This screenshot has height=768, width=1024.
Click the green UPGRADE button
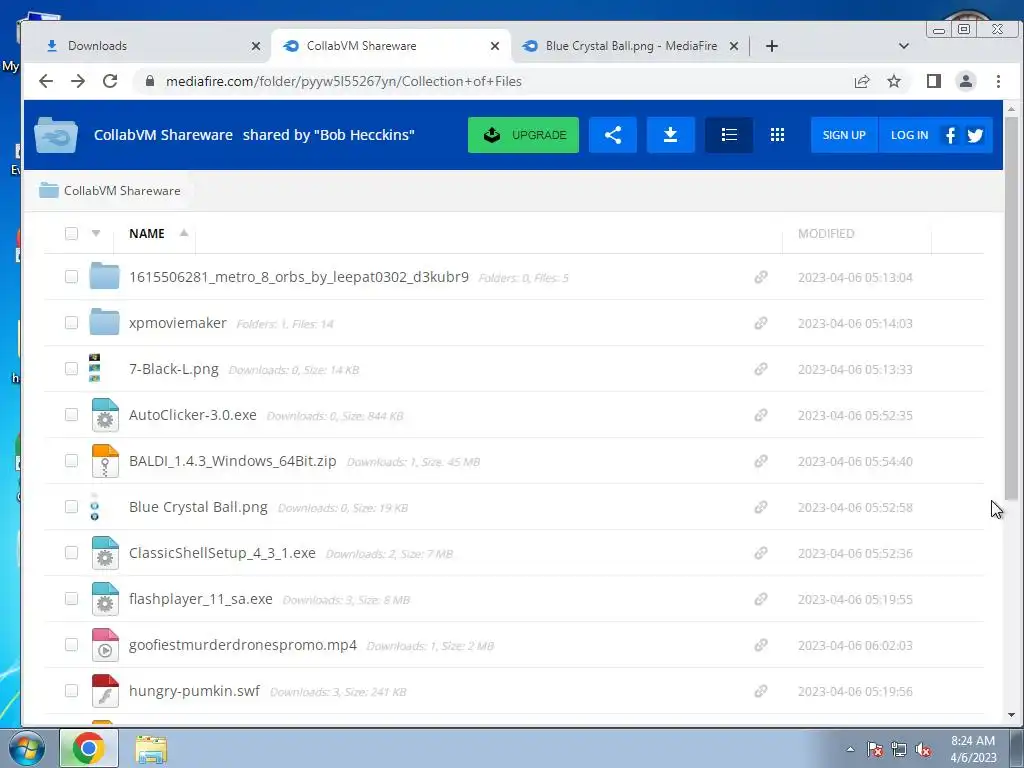[523, 135]
